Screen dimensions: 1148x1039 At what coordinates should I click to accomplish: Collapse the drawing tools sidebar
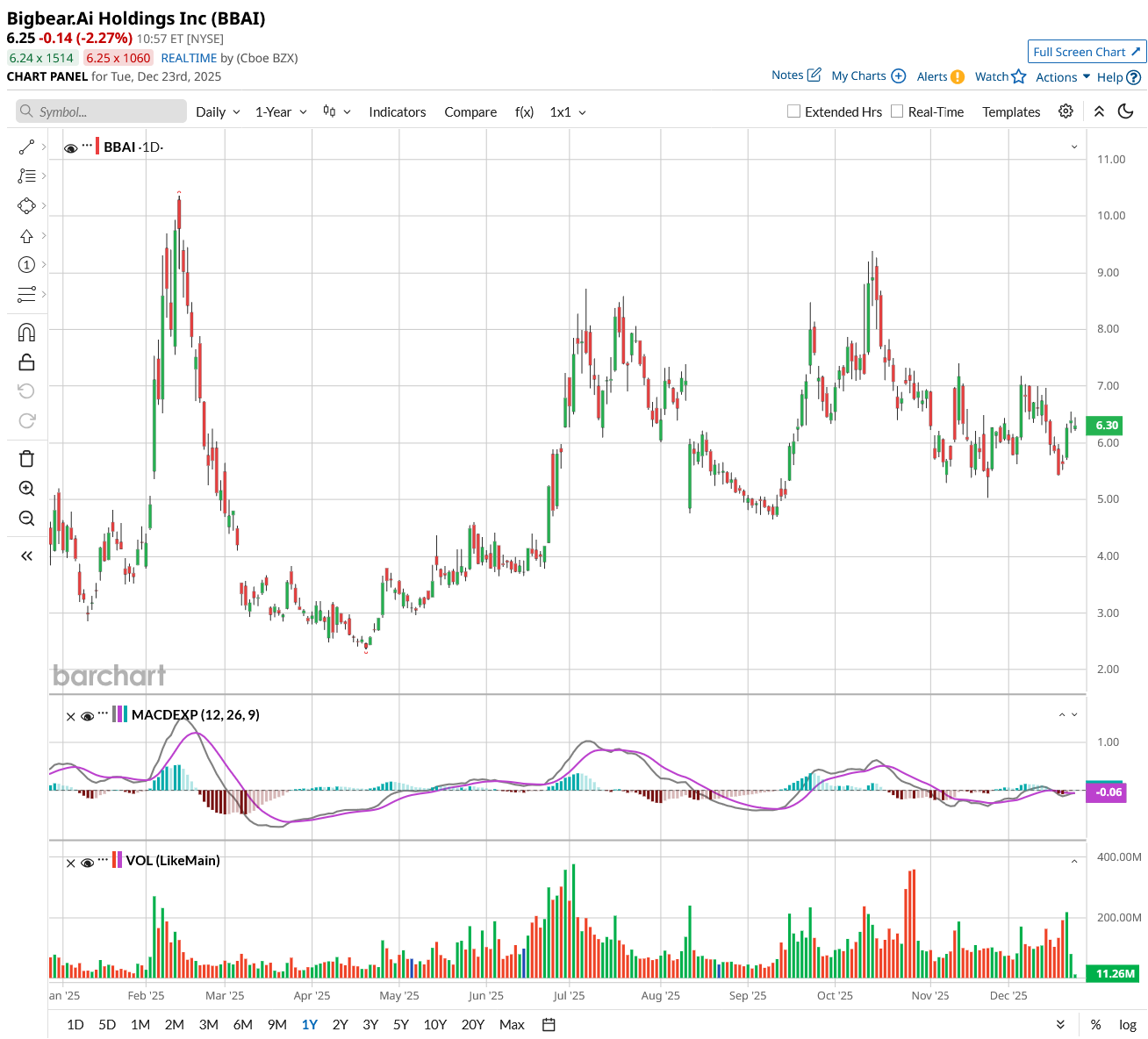(26, 555)
